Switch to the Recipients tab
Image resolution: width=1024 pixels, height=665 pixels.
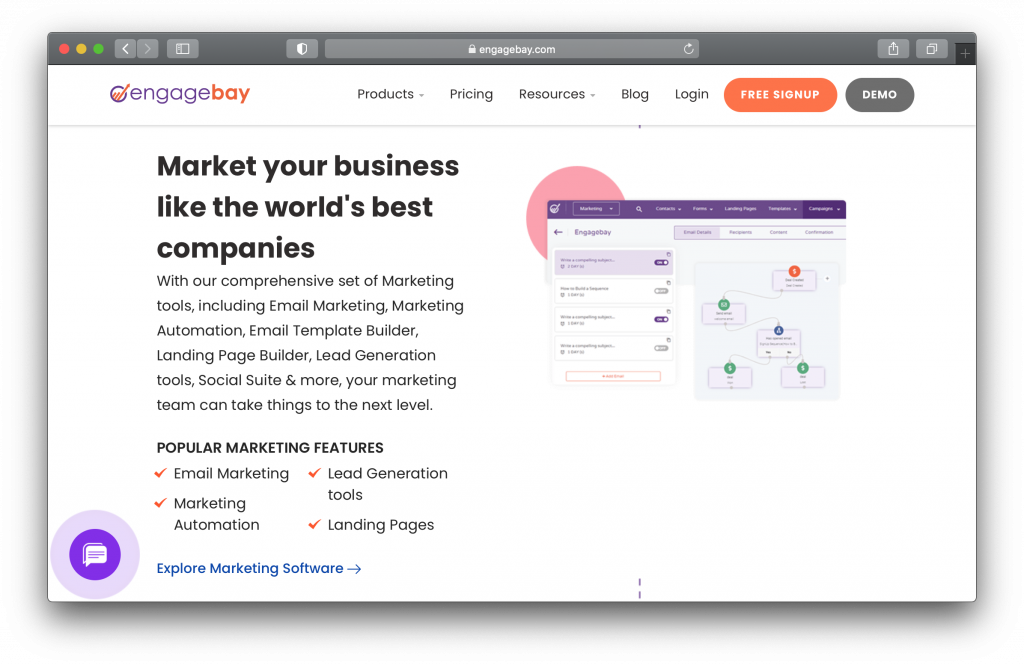[741, 233]
